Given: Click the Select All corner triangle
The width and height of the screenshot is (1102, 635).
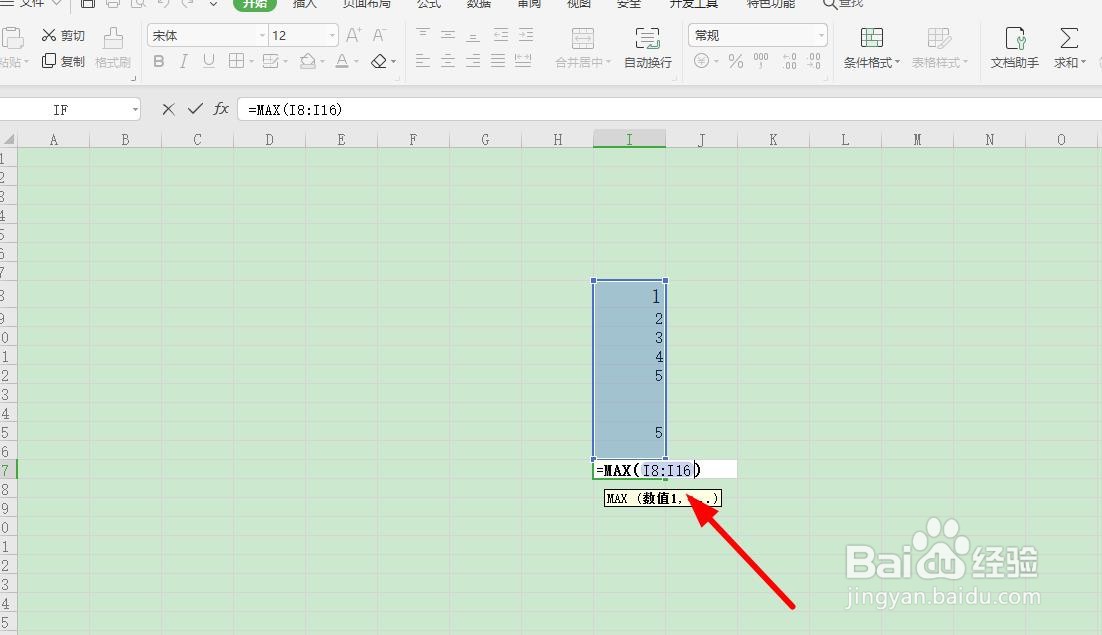Looking at the screenshot, I should tap(8, 139).
